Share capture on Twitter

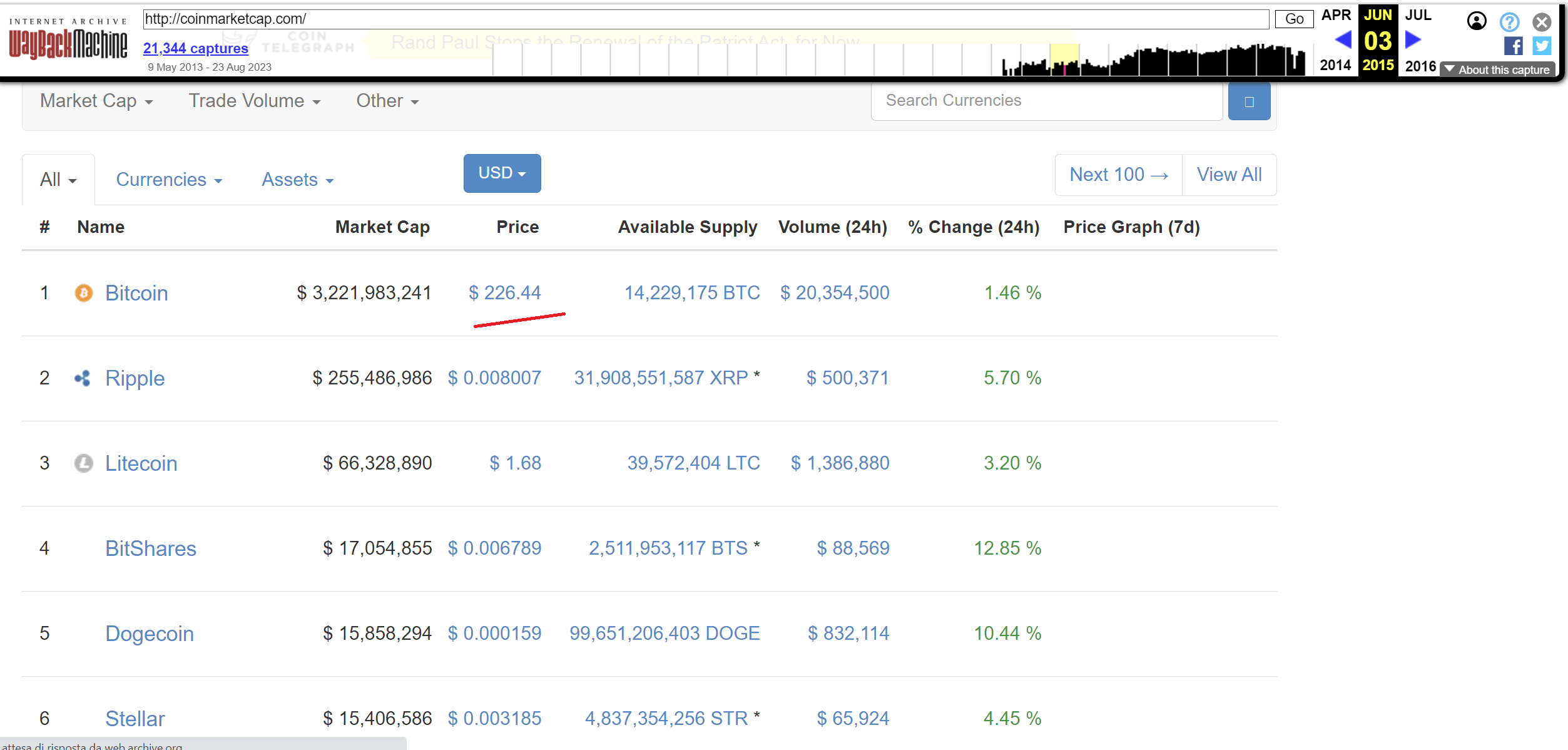coord(1541,46)
